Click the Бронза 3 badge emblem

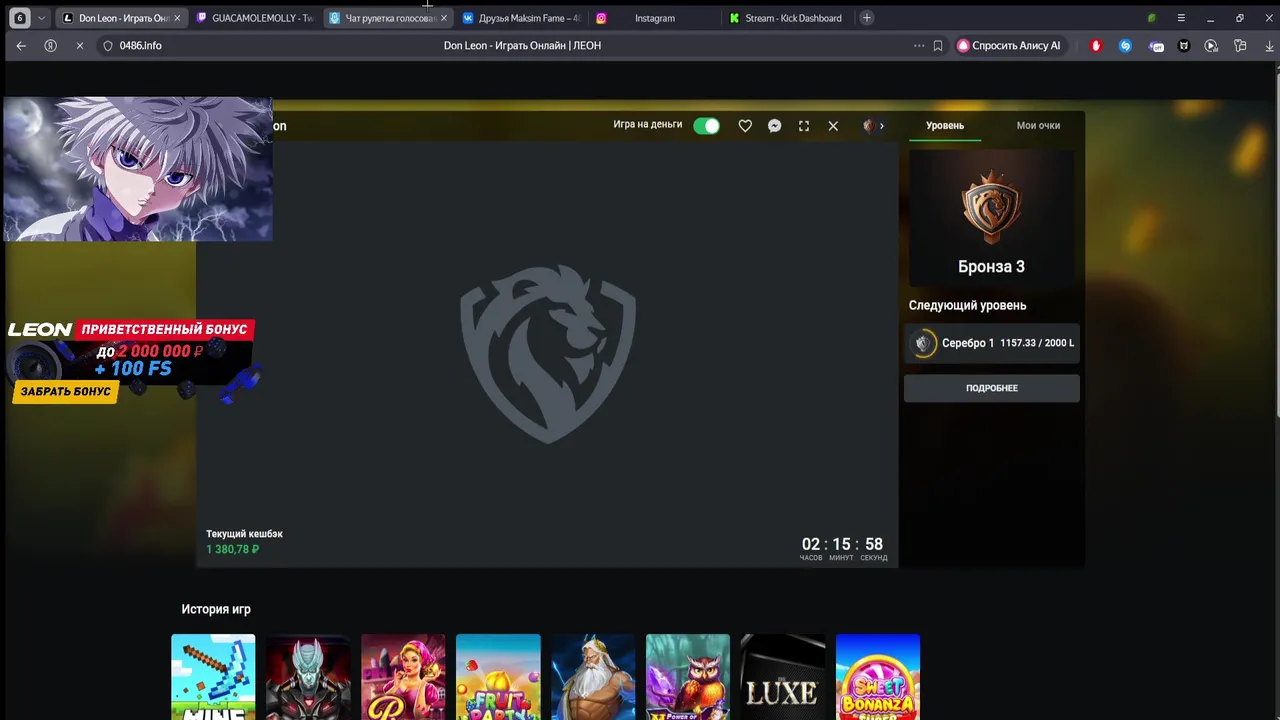991,207
